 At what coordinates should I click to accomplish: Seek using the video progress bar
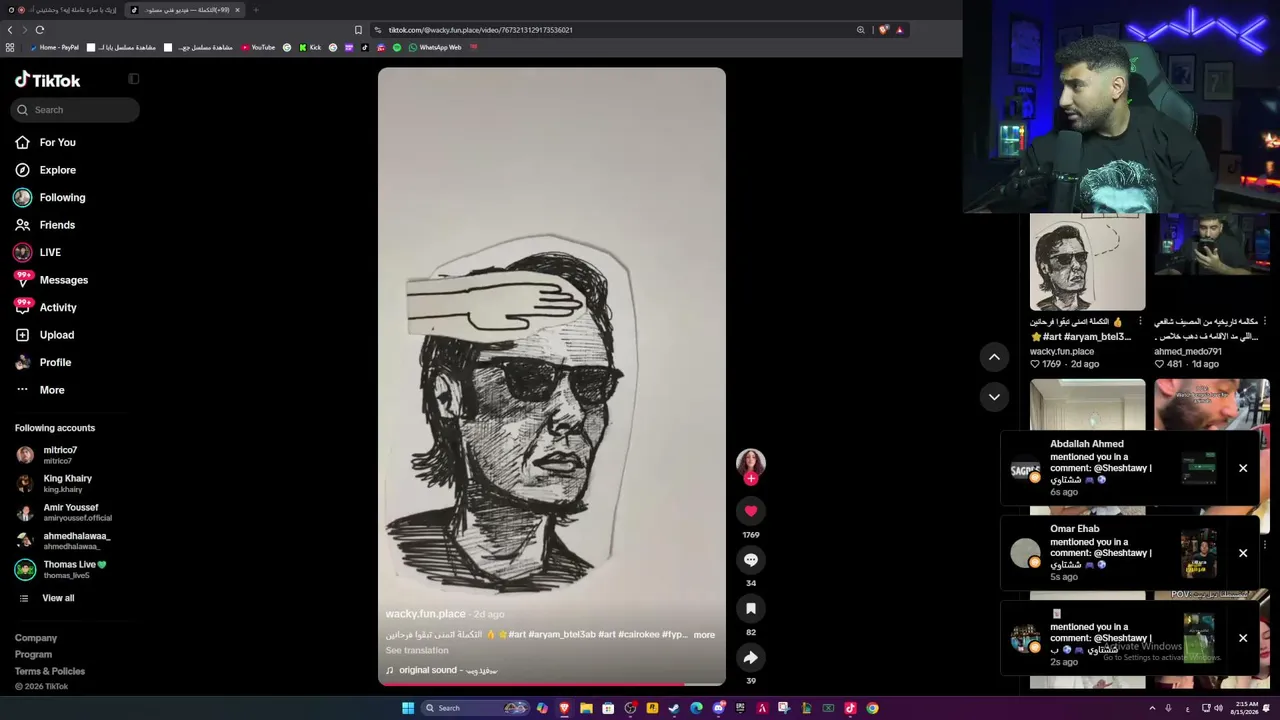[551, 684]
